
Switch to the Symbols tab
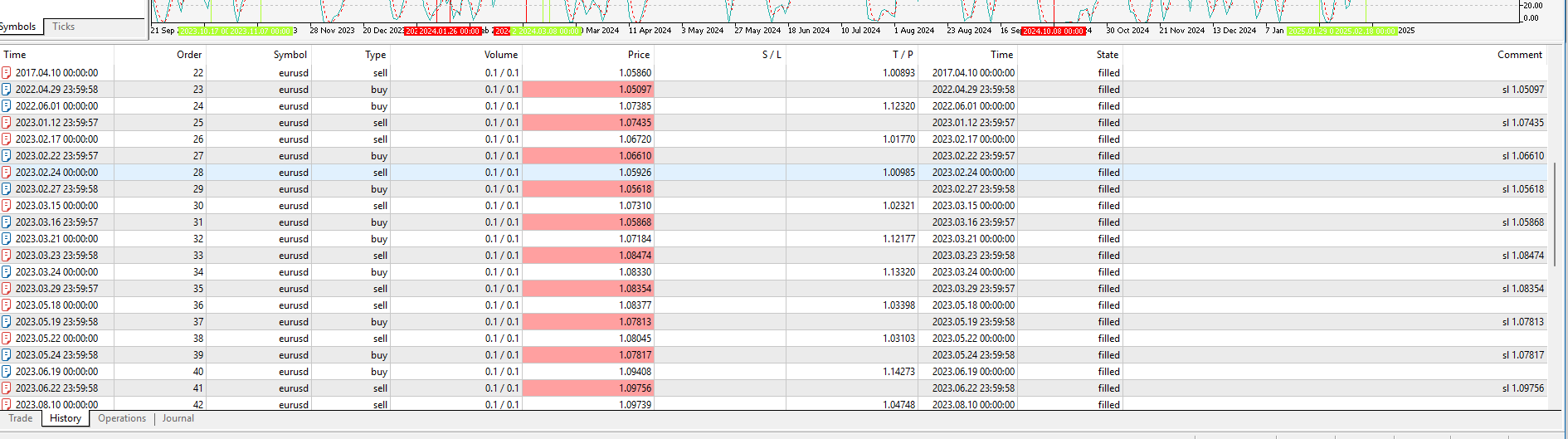[18, 27]
